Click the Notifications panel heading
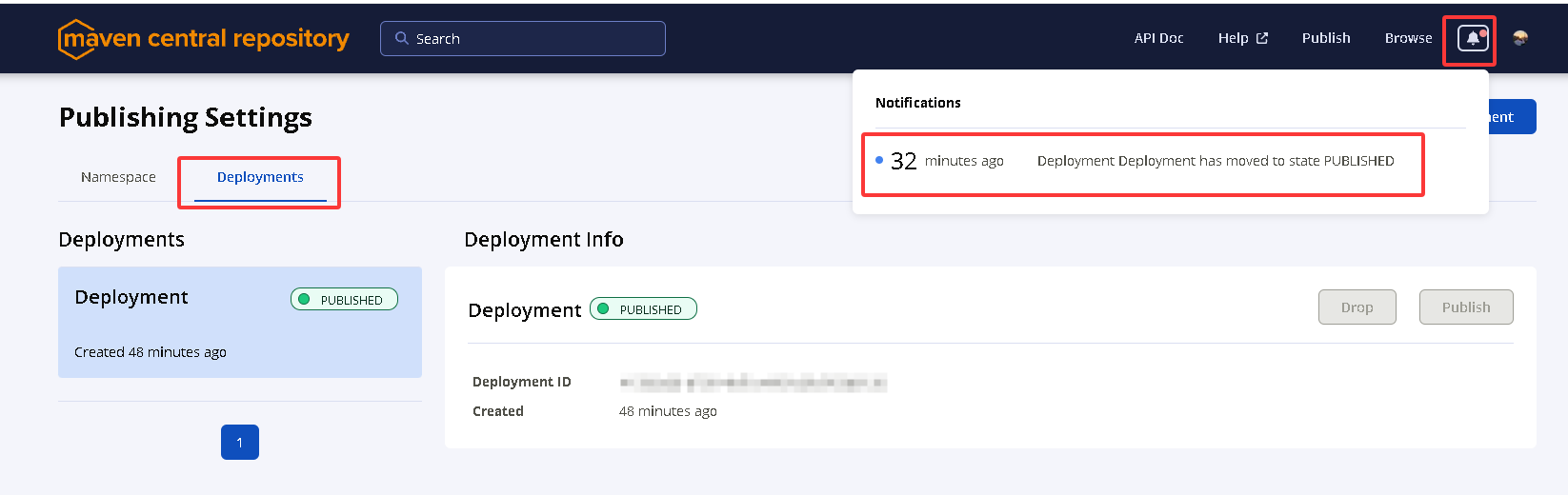Screen dimensions: 1568x495 coord(918,103)
